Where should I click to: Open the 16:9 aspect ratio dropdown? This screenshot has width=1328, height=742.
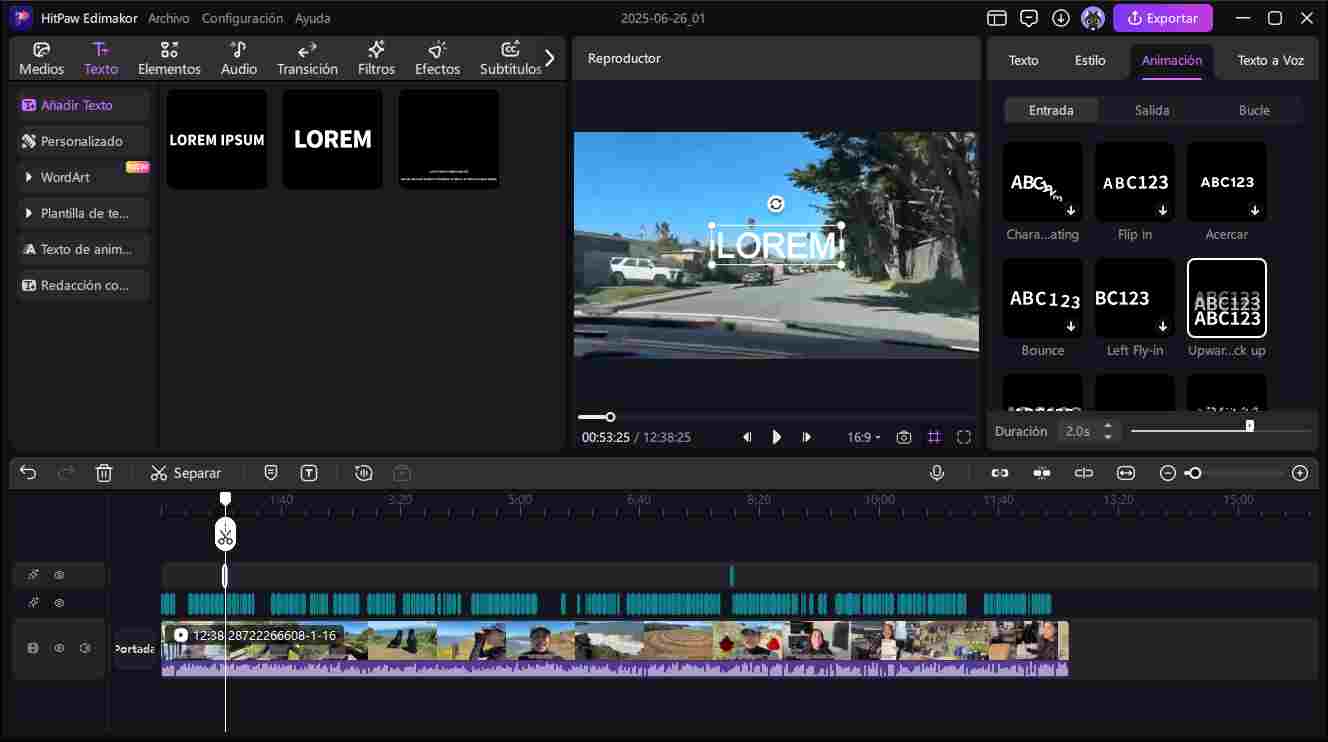(x=864, y=437)
